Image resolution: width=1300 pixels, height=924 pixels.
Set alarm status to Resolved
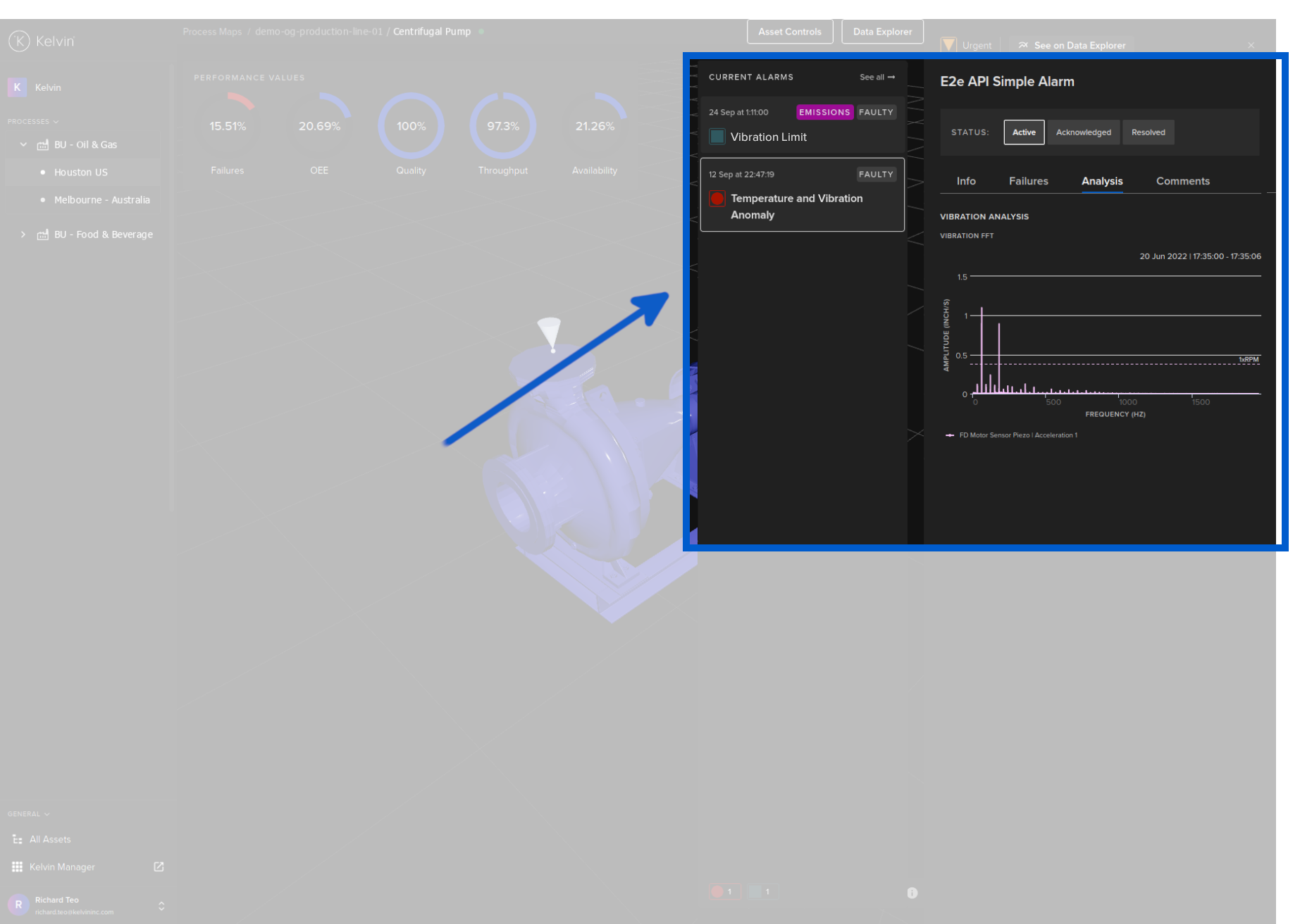click(1148, 132)
